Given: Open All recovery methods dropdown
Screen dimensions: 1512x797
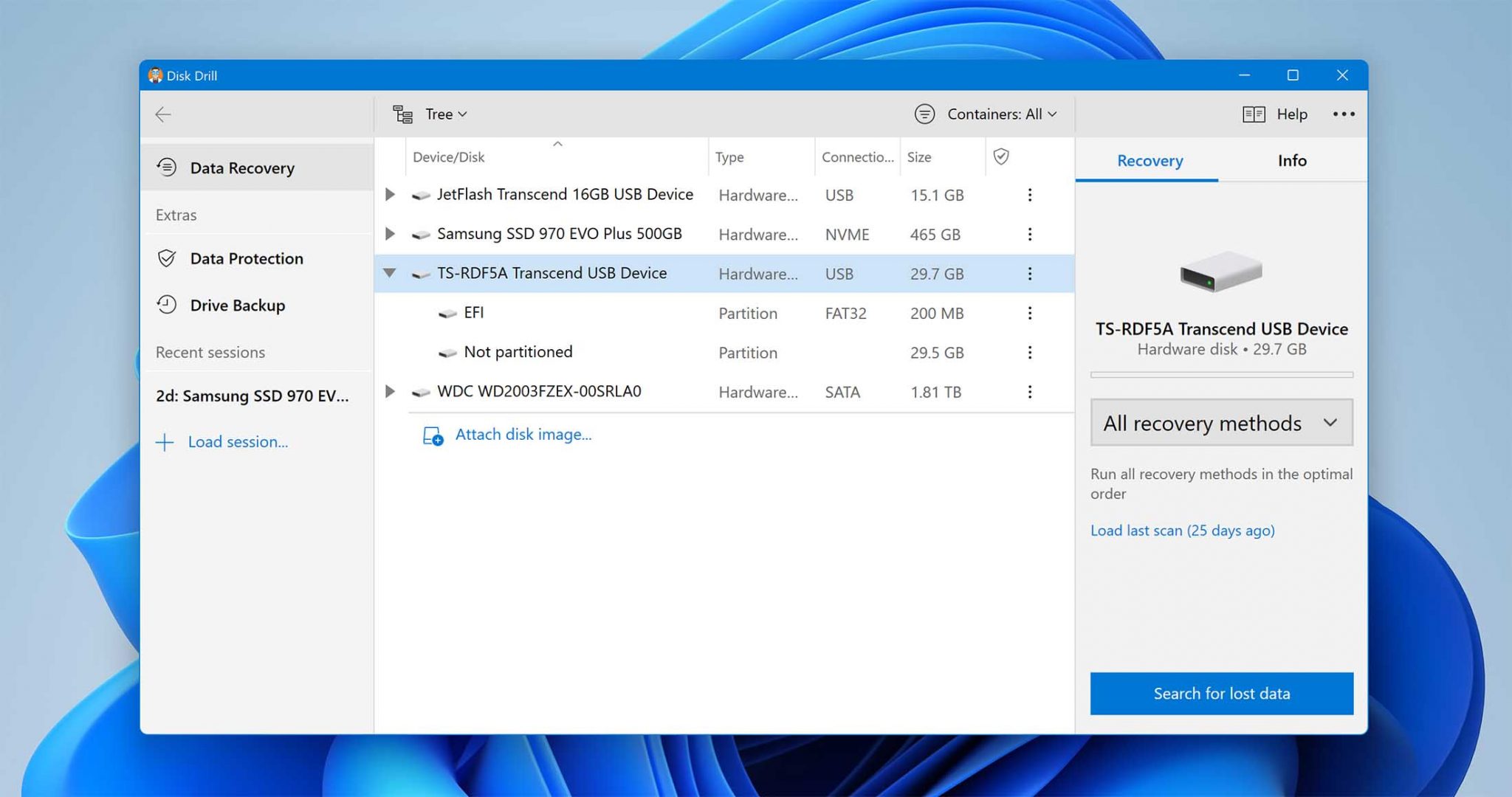Looking at the screenshot, I should point(1221,423).
